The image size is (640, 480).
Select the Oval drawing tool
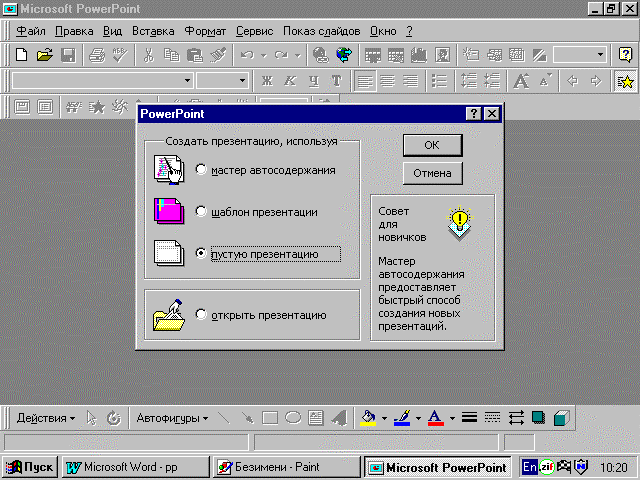[x=293, y=418]
